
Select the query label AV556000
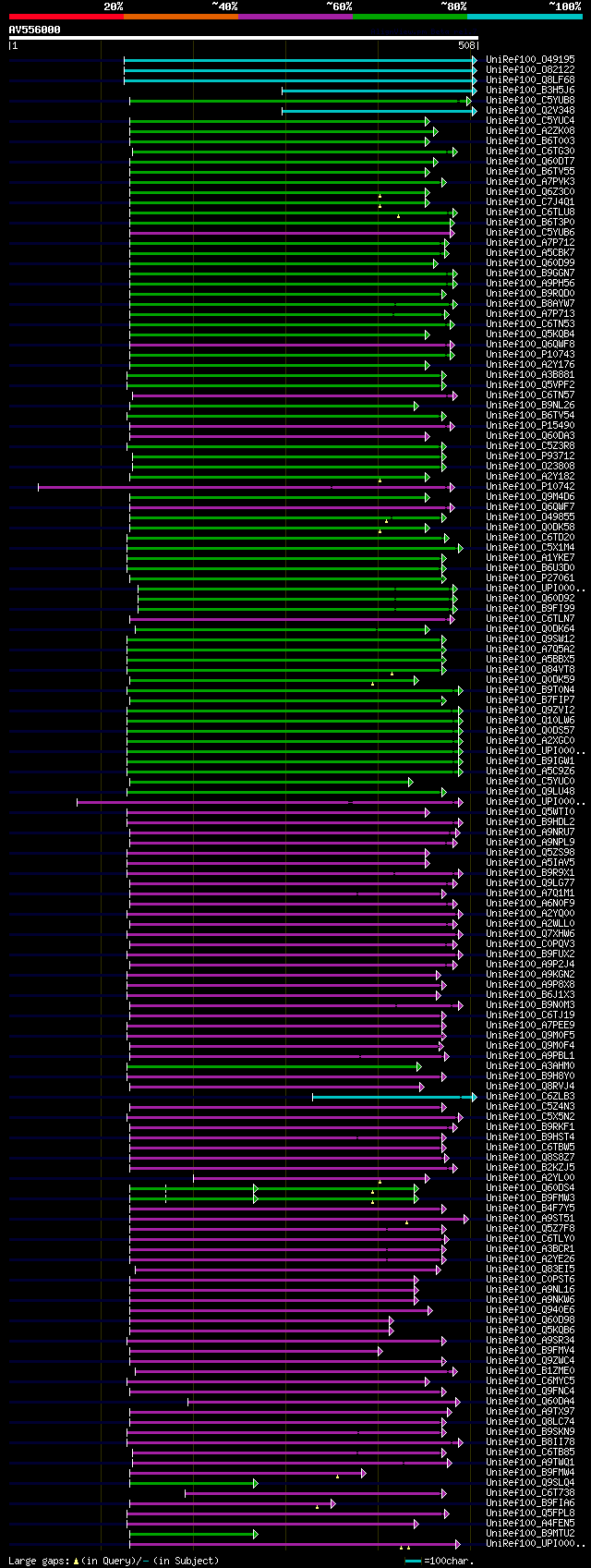(35, 30)
